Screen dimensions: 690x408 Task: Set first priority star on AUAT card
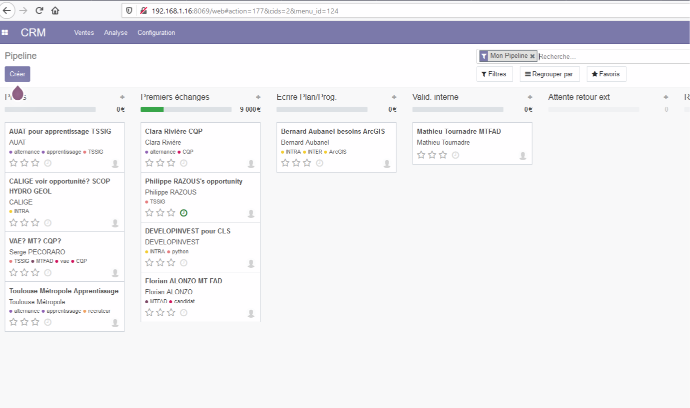coord(13,163)
